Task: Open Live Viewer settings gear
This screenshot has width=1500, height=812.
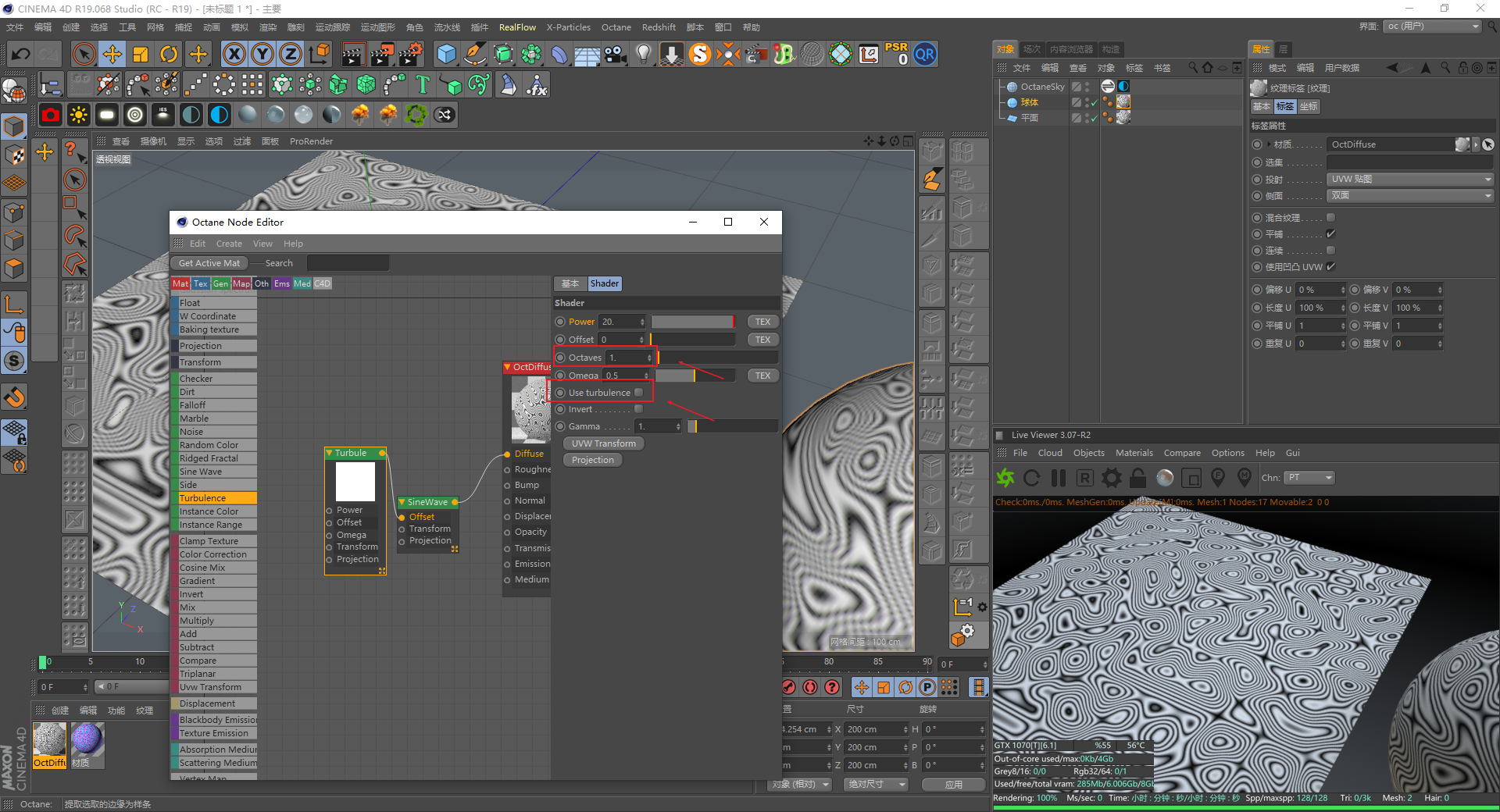Action: pyautogui.click(x=1111, y=478)
